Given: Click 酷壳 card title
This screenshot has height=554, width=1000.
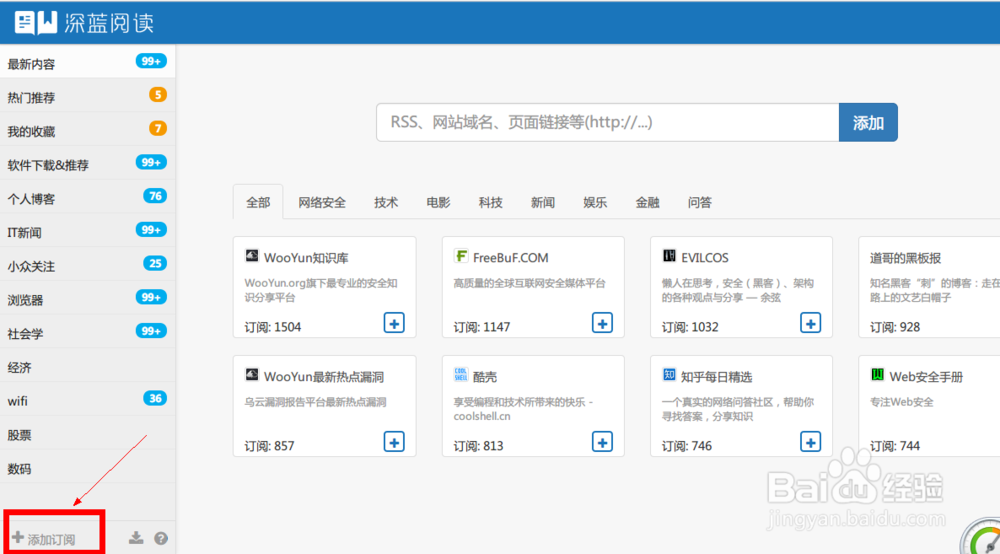Looking at the screenshot, I should pos(485,377).
